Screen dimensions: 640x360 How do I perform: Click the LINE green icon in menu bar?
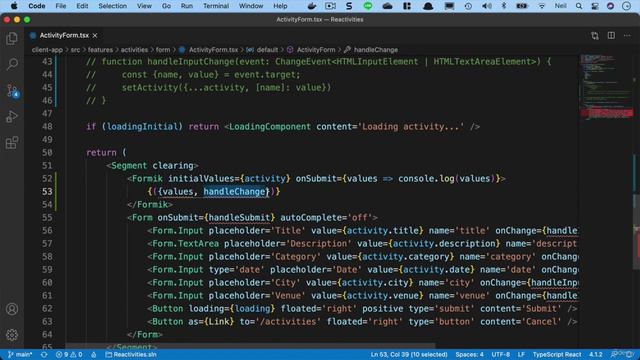(368, 6)
